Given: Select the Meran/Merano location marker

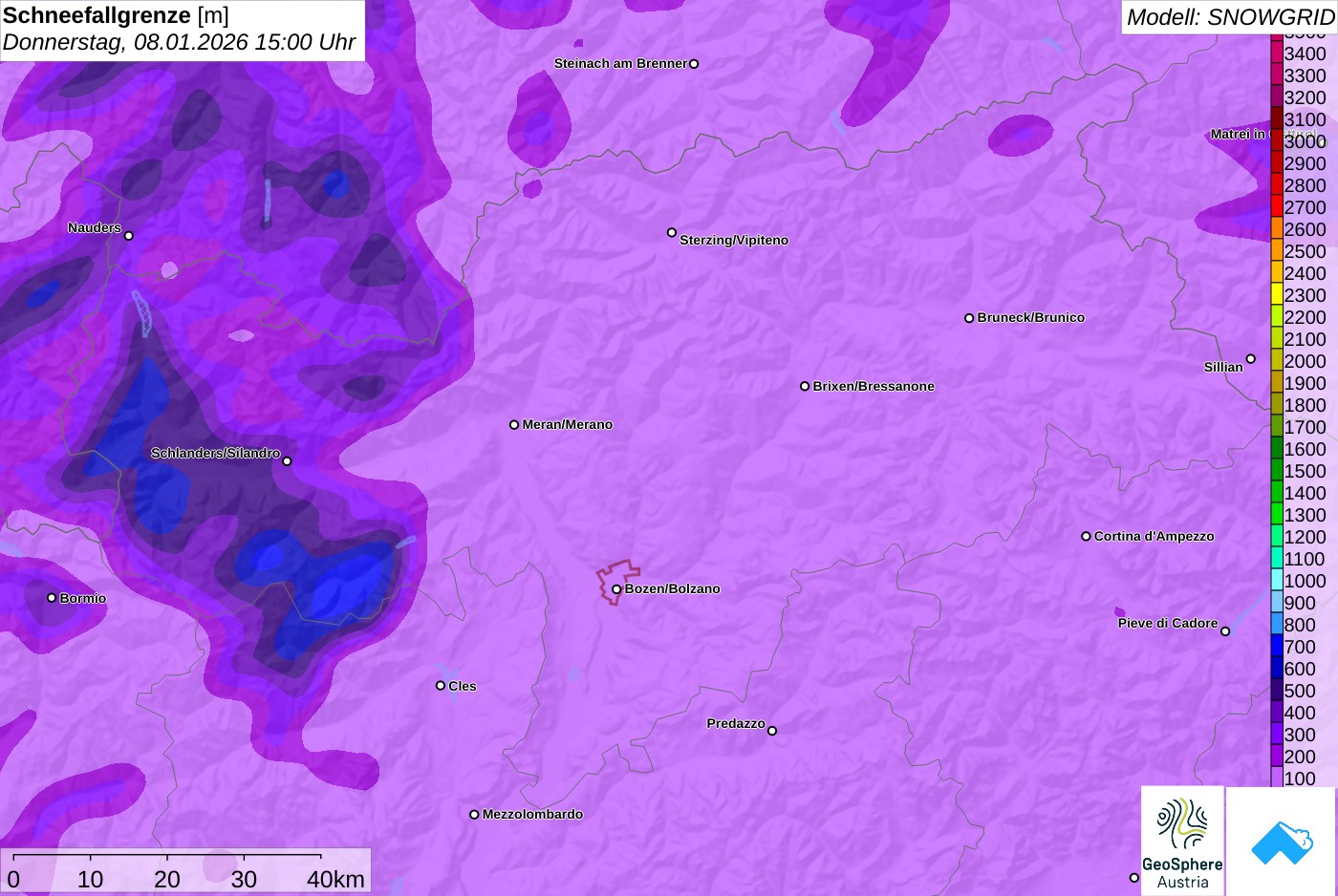Looking at the screenshot, I should point(514,424).
